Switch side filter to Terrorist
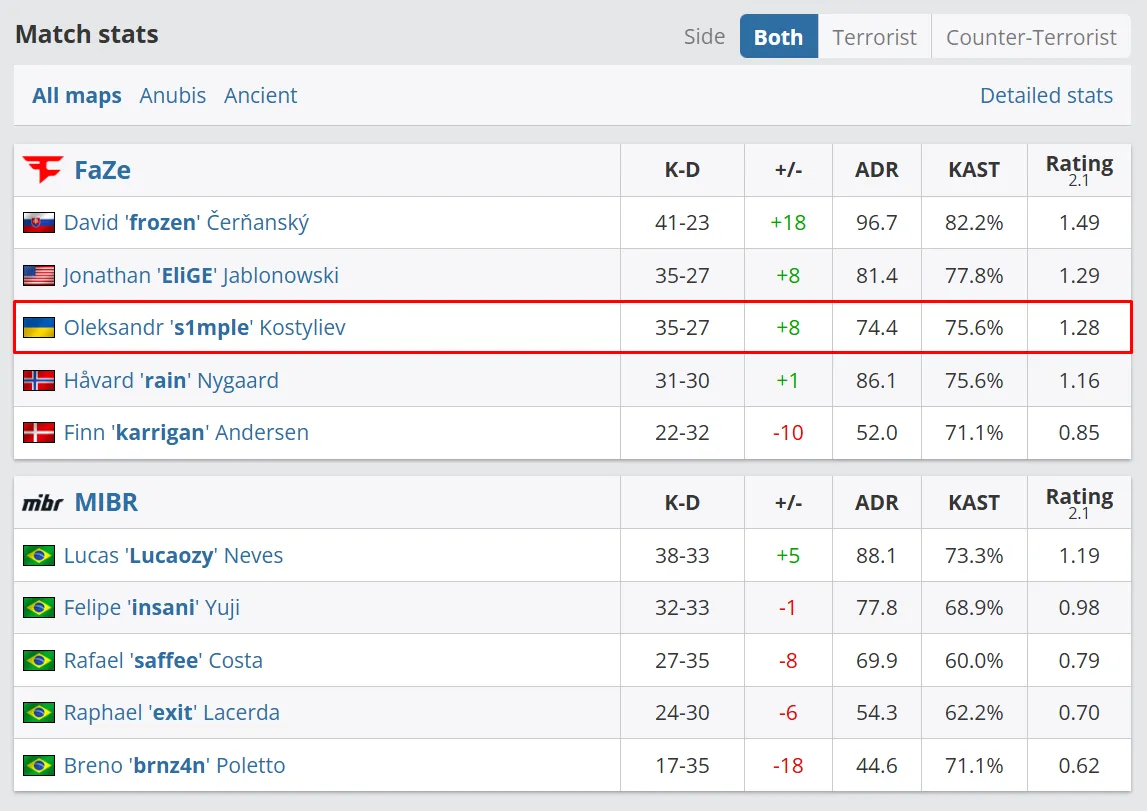This screenshot has height=811, width=1147. (874, 37)
